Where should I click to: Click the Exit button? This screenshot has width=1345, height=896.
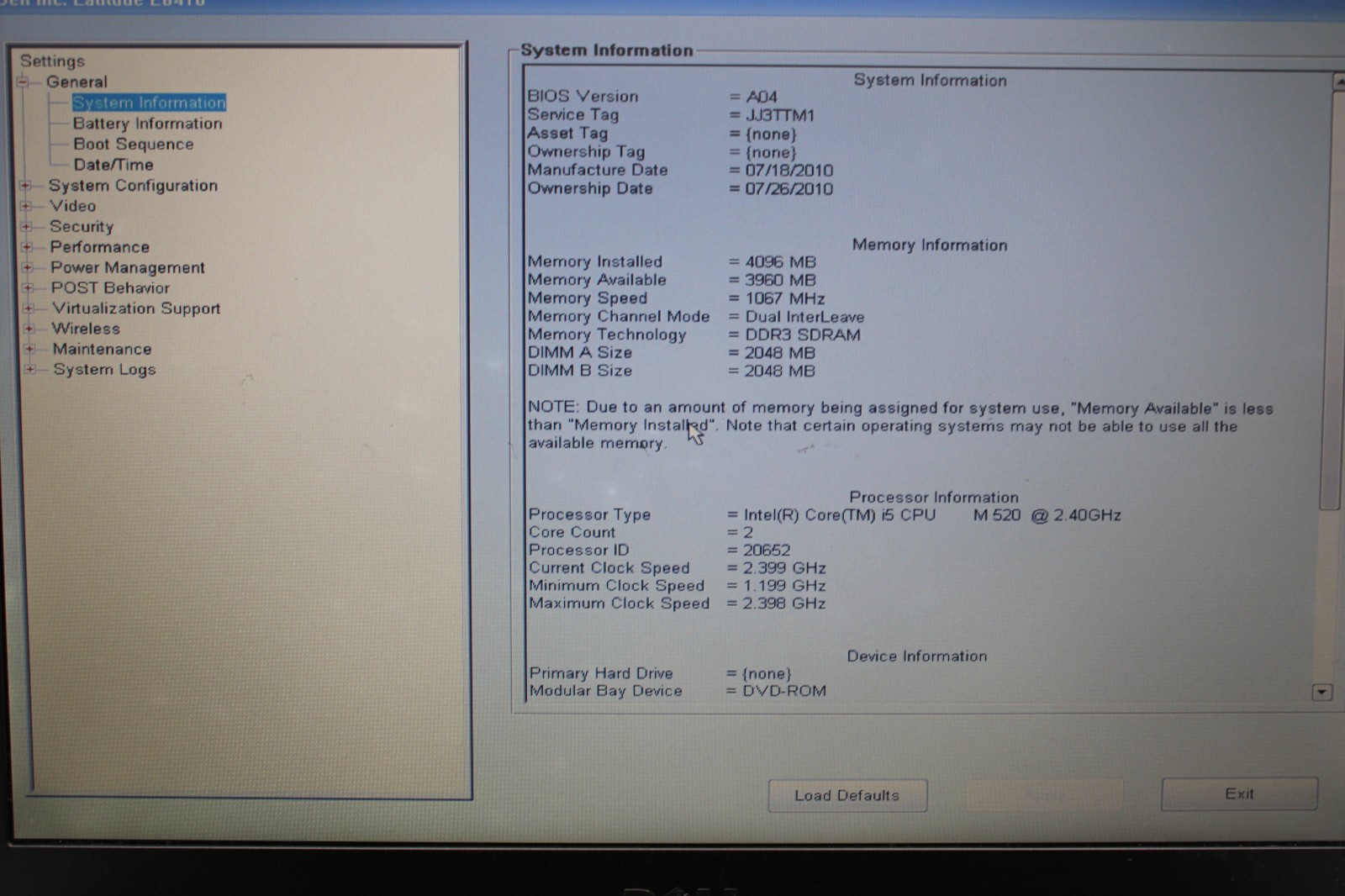click(1239, 793)
